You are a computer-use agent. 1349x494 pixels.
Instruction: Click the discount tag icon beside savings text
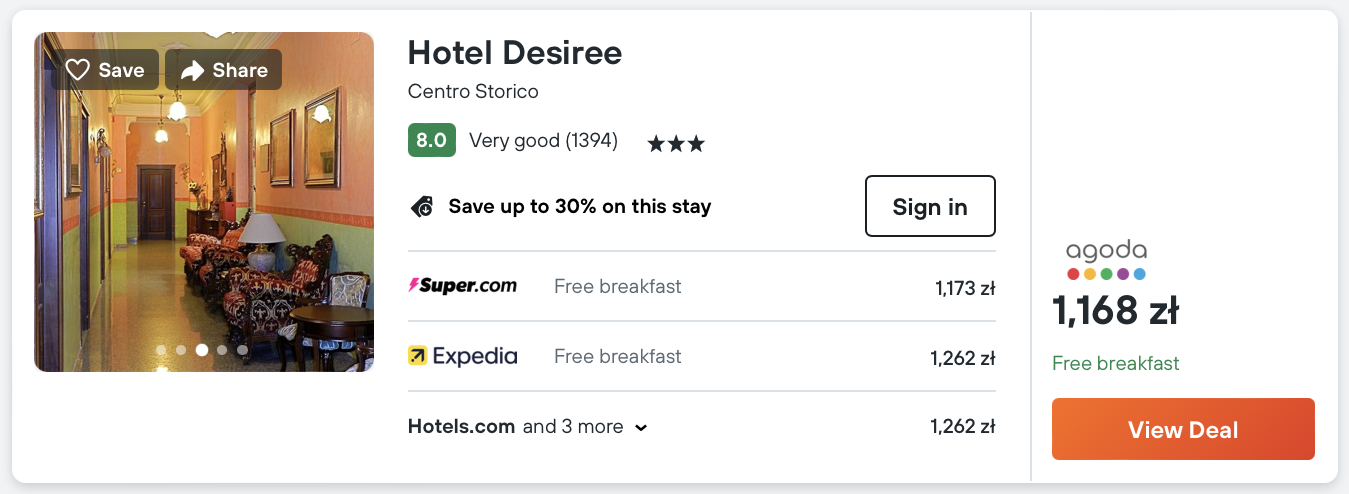pos(422,207)
